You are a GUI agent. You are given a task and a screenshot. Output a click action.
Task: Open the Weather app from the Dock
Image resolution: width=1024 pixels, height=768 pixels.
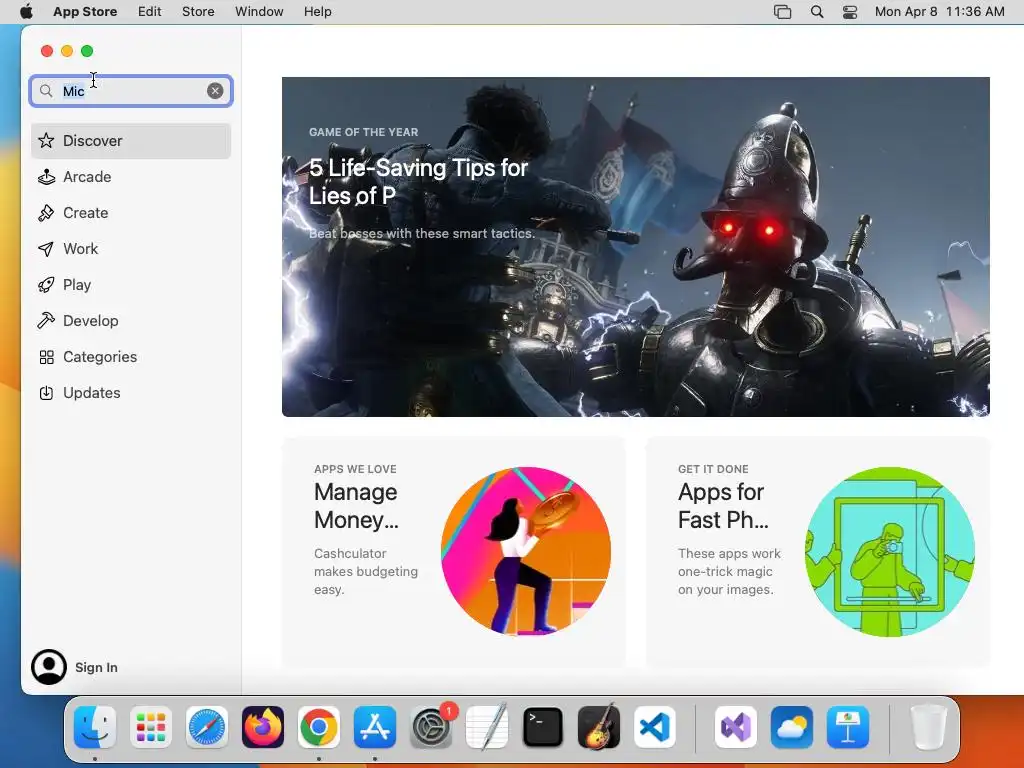pyautogui.click(x=792, y=727)
